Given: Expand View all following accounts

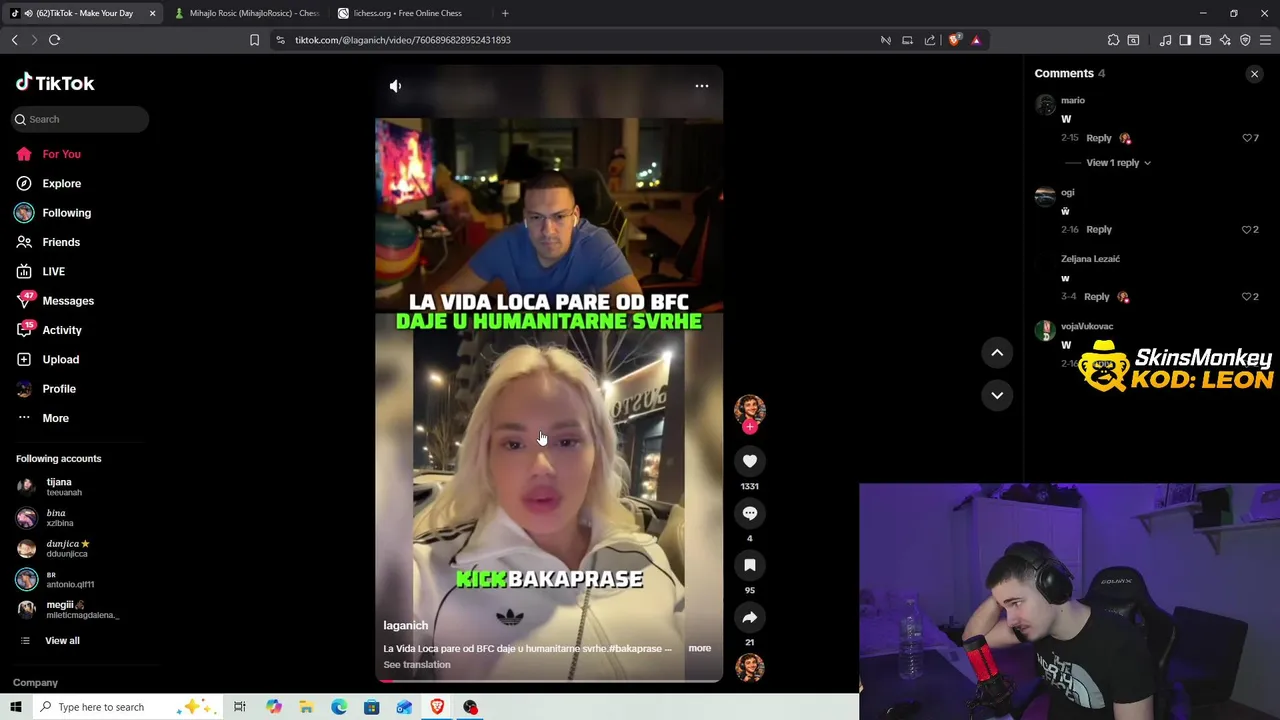Looking at the screenshot, I should pos(61,641).
